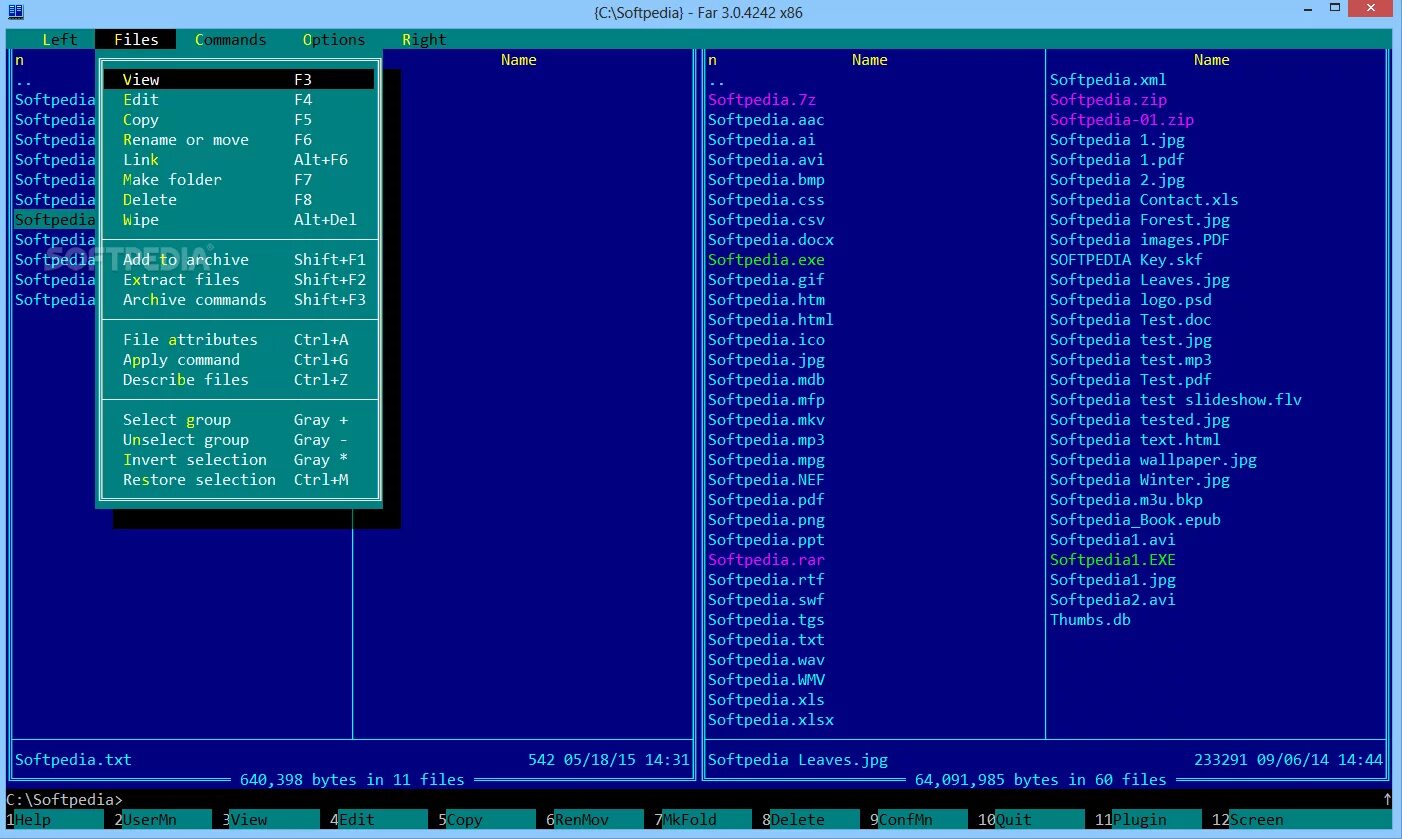Open the Options menu

coord(334,40)
